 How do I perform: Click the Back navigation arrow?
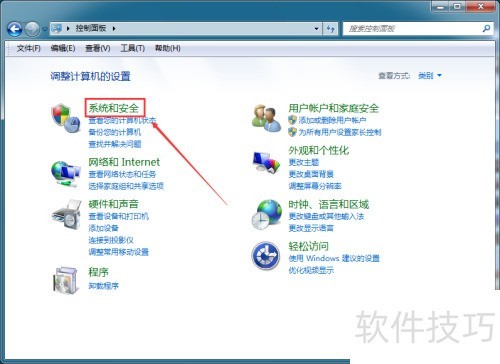pos(15,29)
